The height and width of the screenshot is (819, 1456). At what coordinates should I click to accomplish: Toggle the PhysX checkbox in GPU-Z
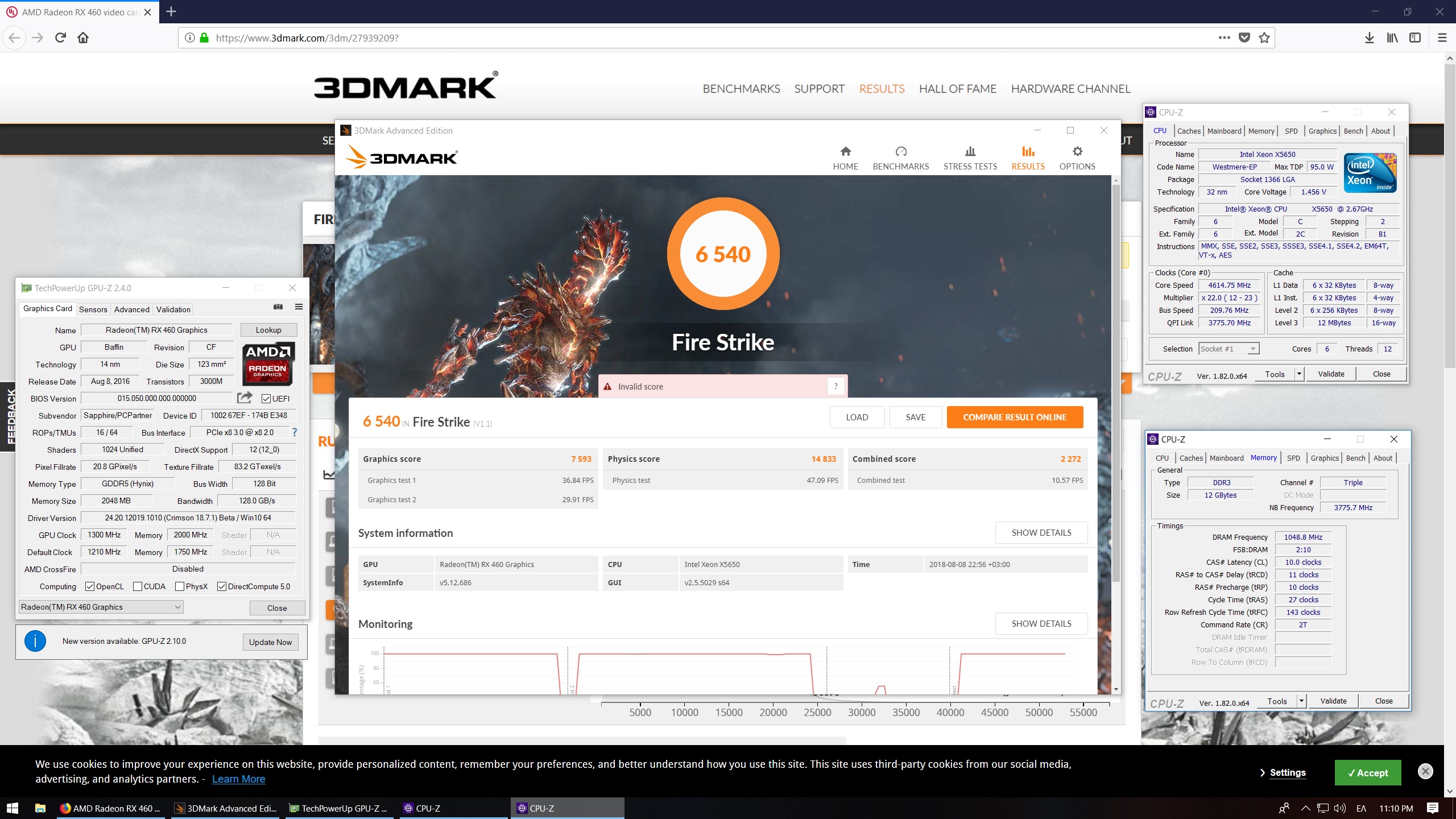179,586
